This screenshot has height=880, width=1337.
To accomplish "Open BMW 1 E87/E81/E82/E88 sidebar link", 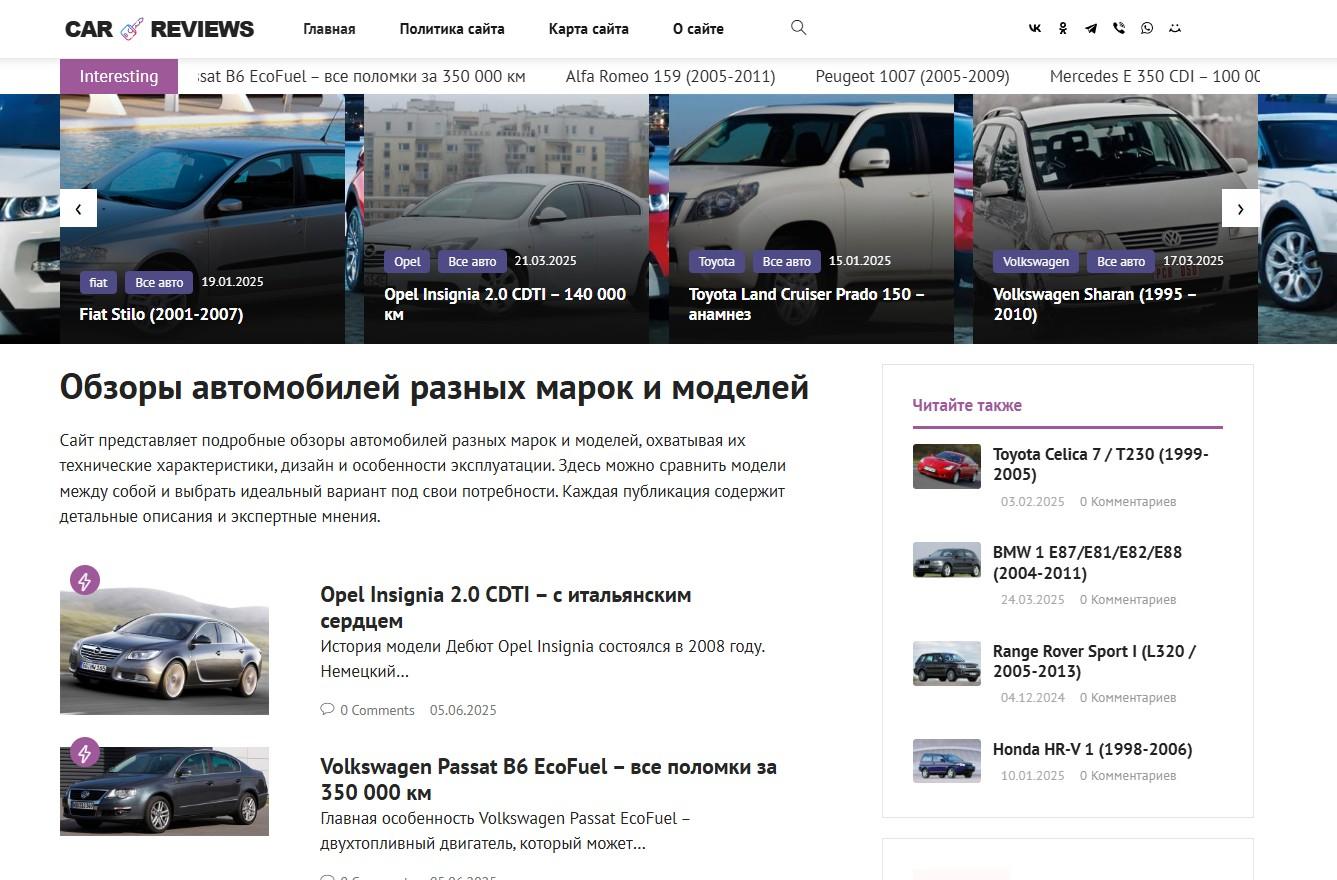I will [1087, 563].
